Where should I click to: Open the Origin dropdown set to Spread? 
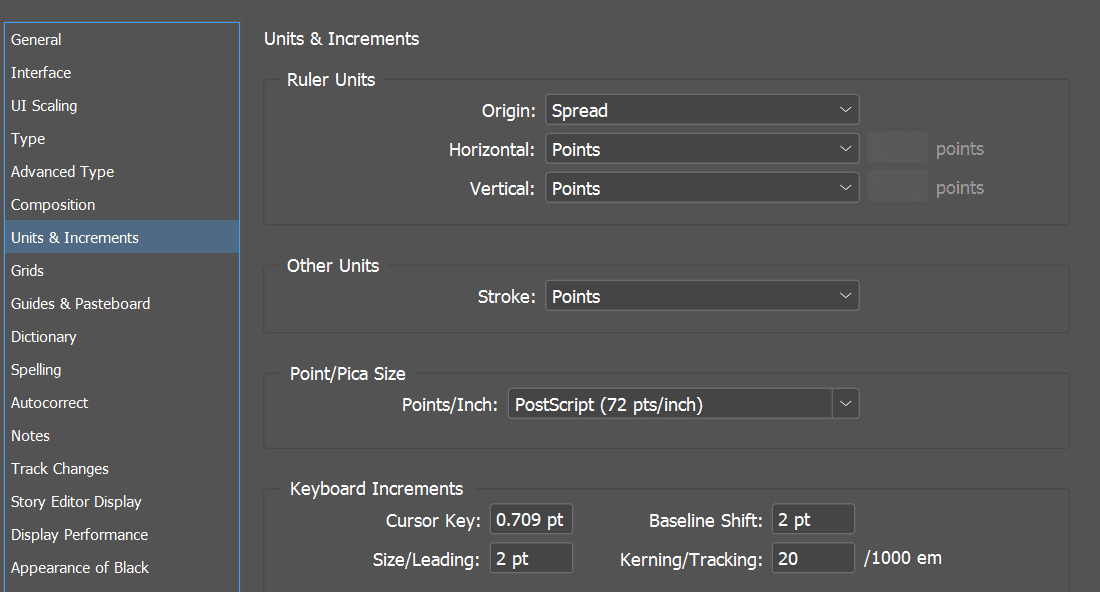(701, 110)
